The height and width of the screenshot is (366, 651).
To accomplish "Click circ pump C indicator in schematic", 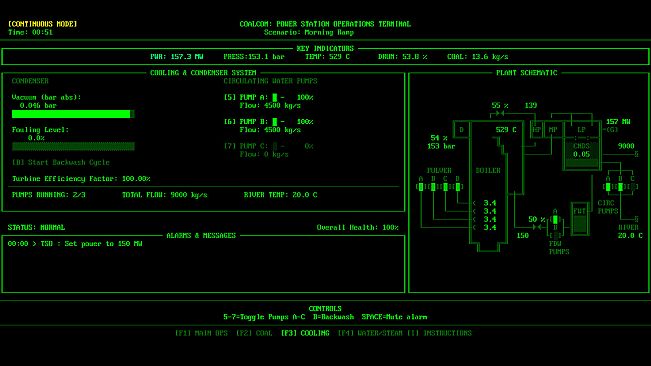I will click(x=632, y=187).
